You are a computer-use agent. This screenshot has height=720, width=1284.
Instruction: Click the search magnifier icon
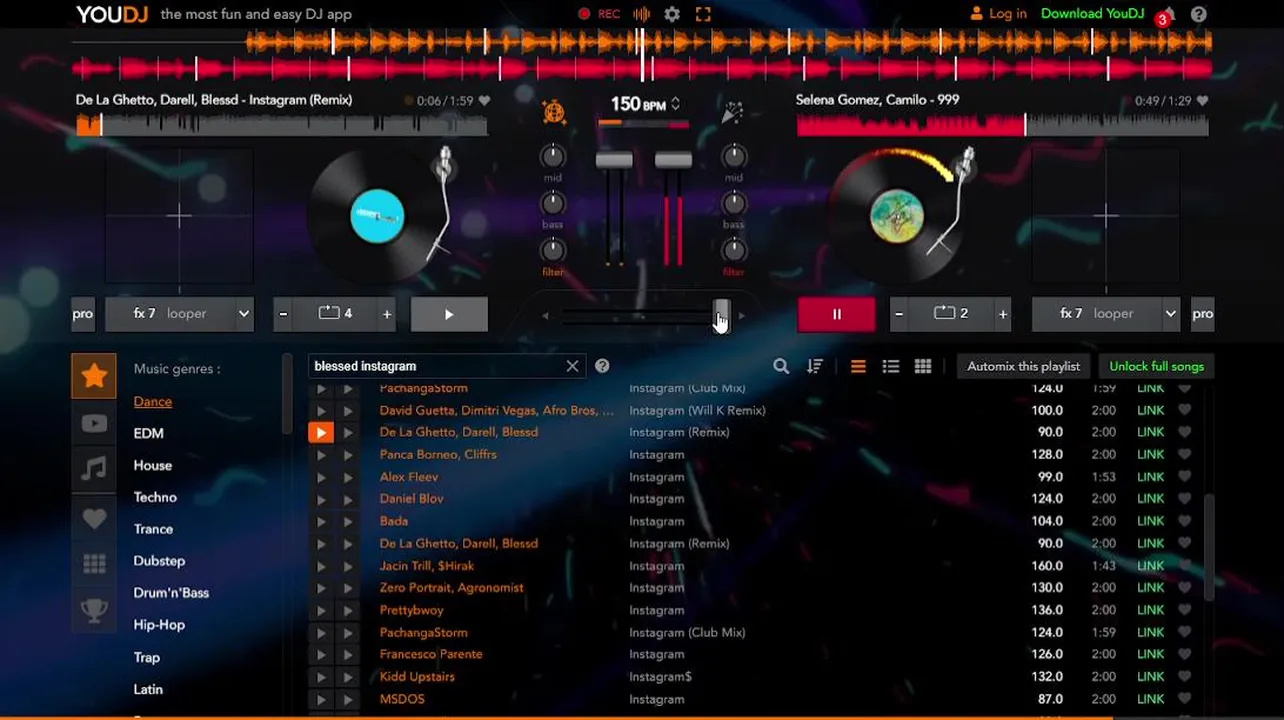(781, 366)
